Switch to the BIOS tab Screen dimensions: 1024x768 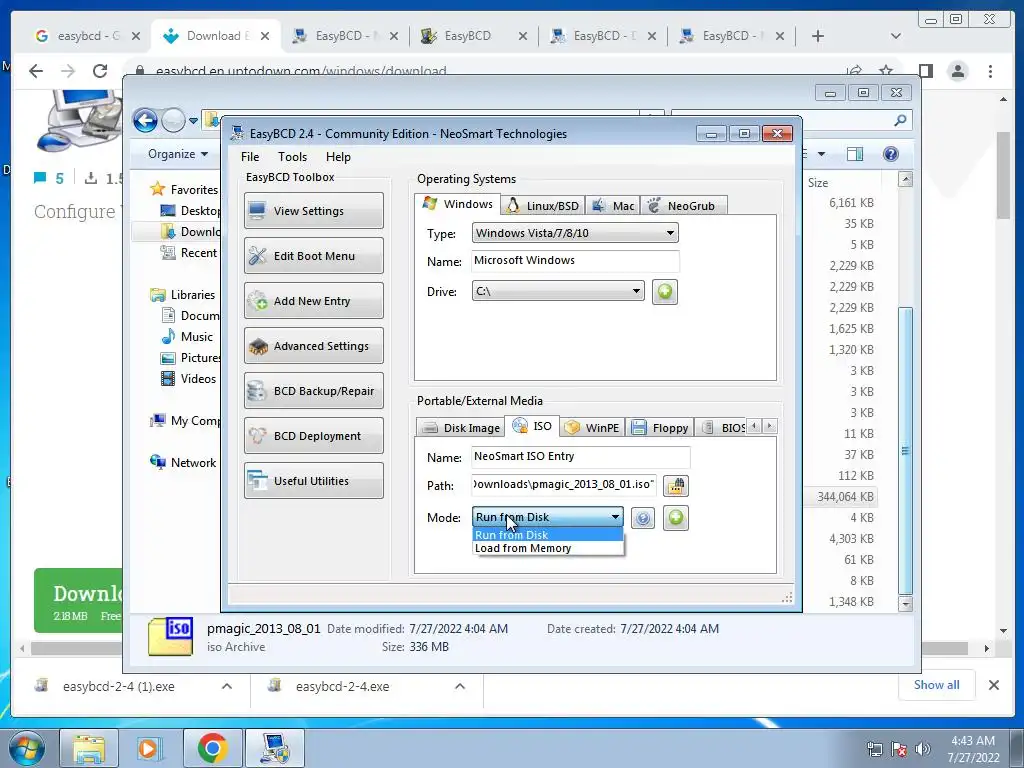click(x=722, y=428)
